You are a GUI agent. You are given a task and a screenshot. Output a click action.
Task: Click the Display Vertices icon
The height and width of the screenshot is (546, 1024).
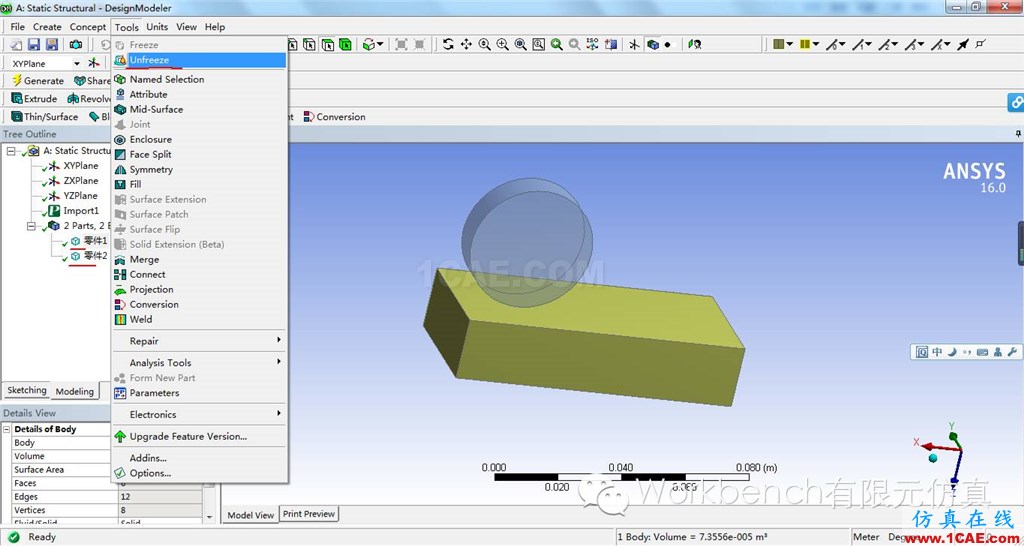[x=980, y=44]
